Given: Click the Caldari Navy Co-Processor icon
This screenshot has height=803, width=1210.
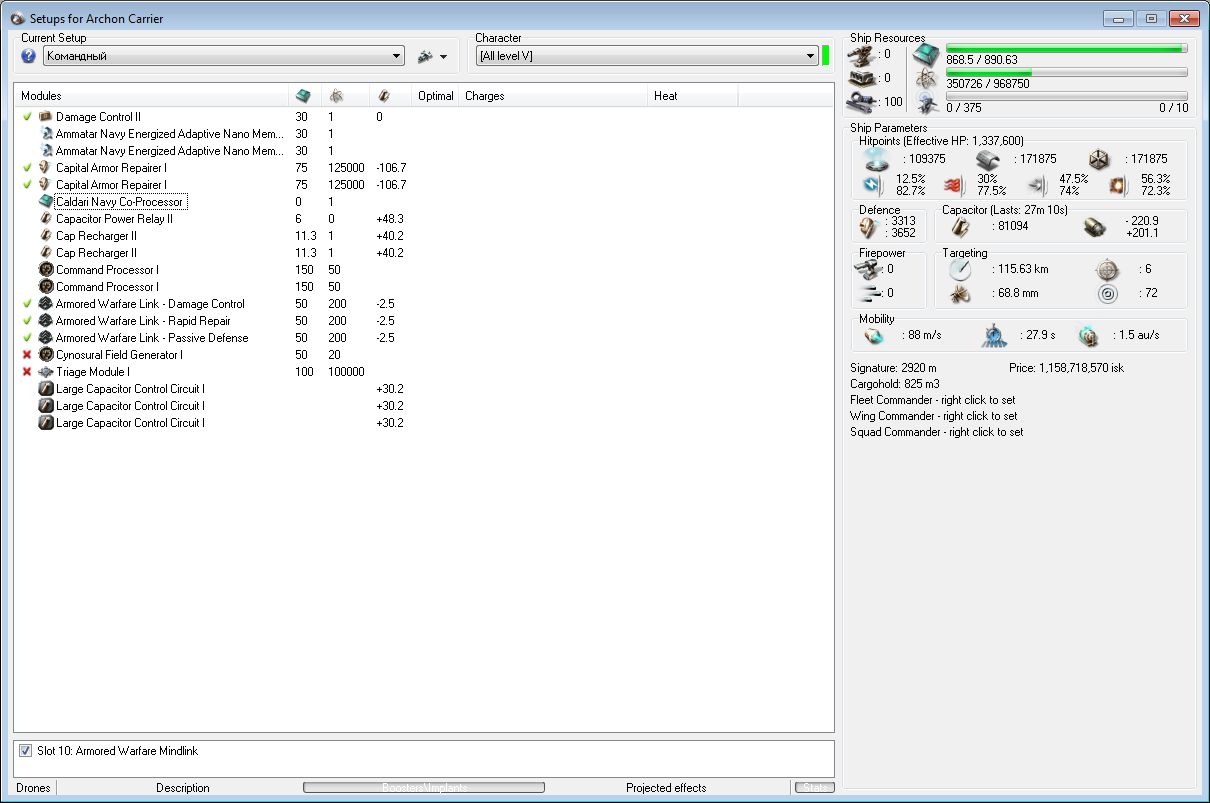Looking at the screenshot, I should [x=45, y=202].
